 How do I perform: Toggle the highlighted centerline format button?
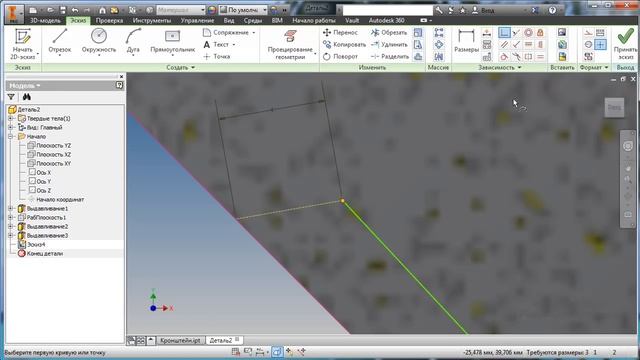coord(600,44)
